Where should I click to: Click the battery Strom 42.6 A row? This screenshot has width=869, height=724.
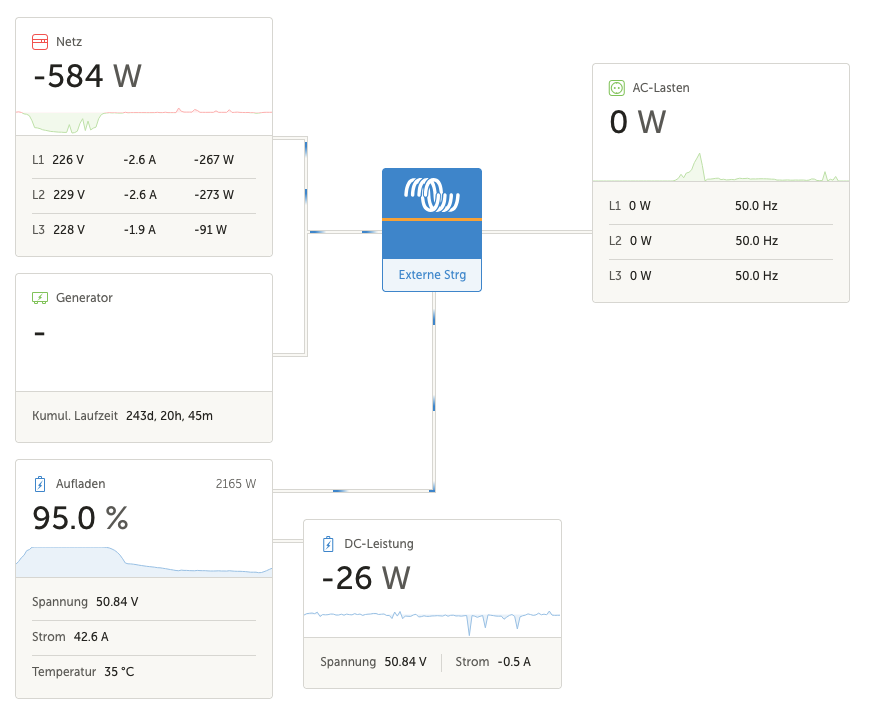pos(144,637)
